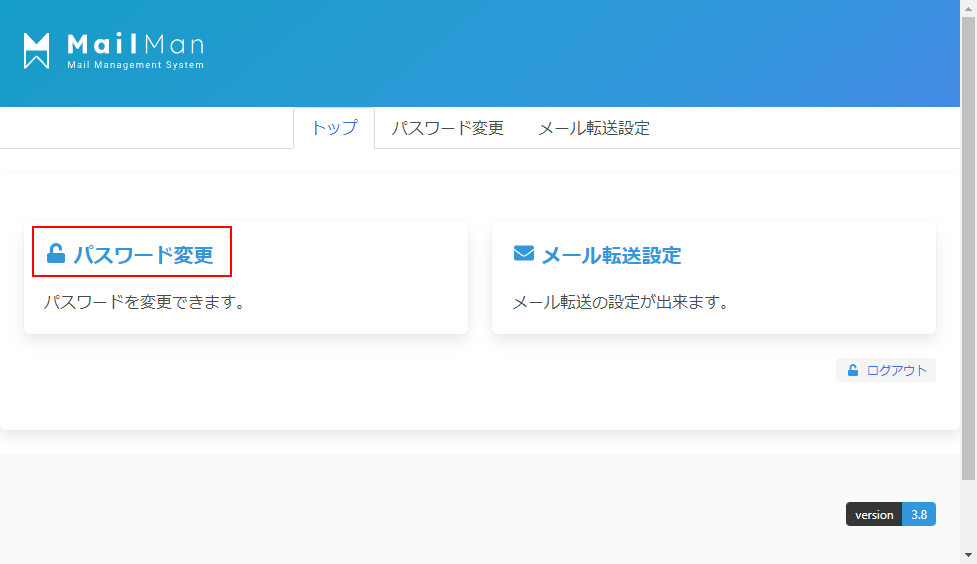Viewport: 977px width, 564px height.
Task: Click the scrollbar down arrow
Action: [x=968, y=555]
